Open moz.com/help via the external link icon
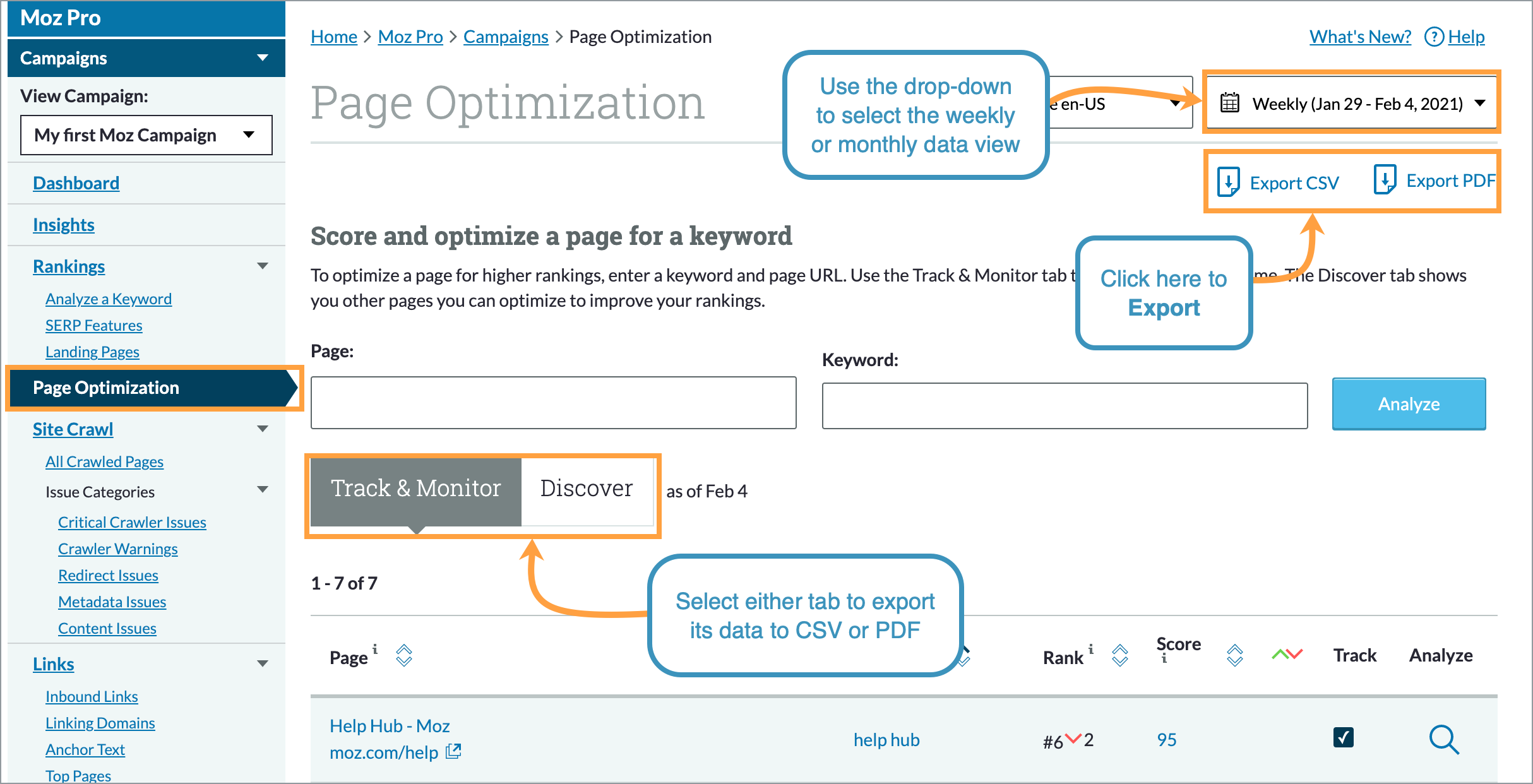This screenshot has width=1533, height=784. [x=453, y=752]
